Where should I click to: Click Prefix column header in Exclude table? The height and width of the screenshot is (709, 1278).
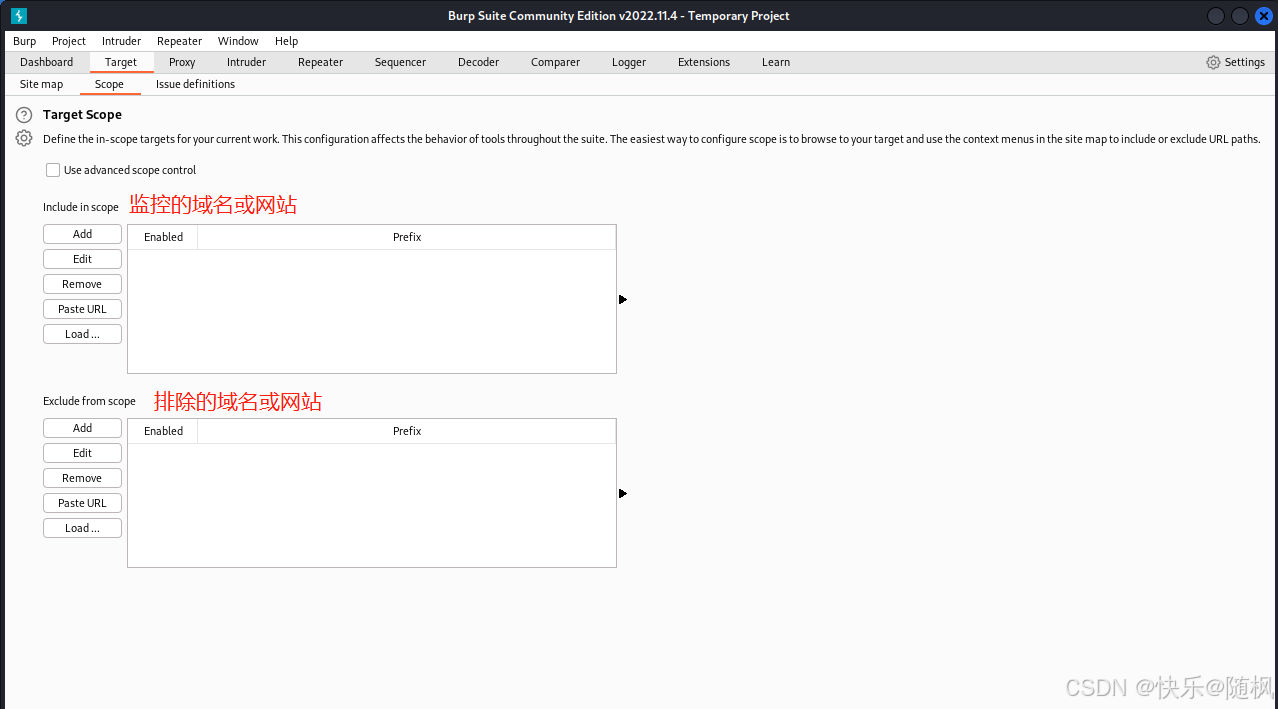407,431
